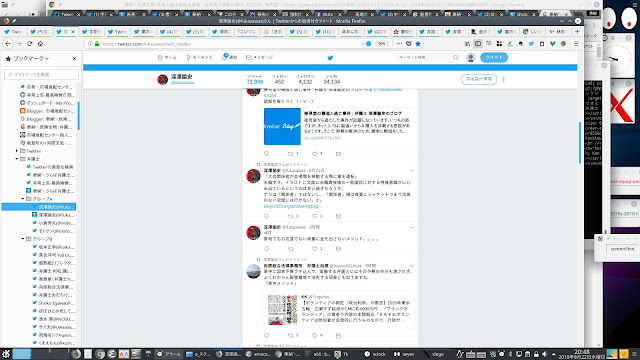This screenshot has width=640, height=360.
Task: Open the 'Twitterの高度な検索' bookmark
Action: 50,167
